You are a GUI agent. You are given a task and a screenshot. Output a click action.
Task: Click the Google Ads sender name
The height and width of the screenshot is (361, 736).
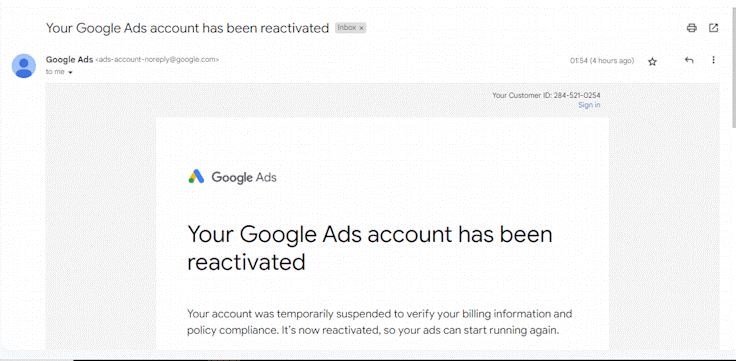click(69, 60)
